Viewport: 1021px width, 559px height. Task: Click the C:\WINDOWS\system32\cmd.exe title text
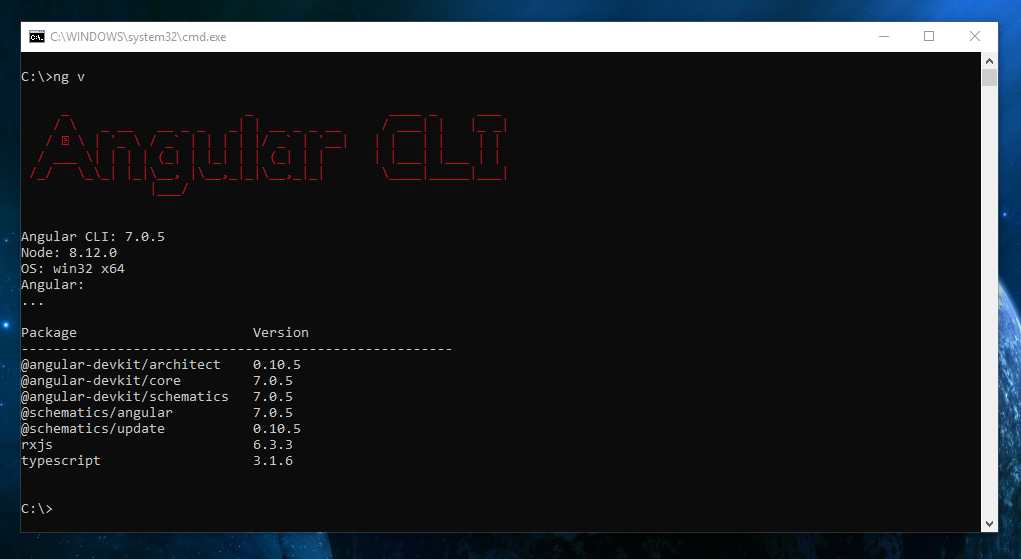click(138, 37)
